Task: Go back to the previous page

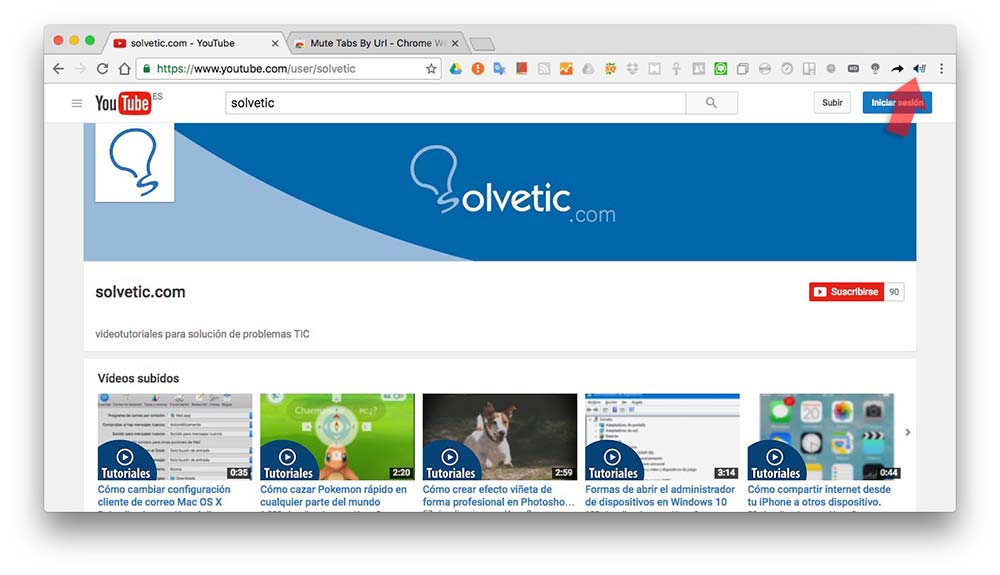Action: click(59, 68)
